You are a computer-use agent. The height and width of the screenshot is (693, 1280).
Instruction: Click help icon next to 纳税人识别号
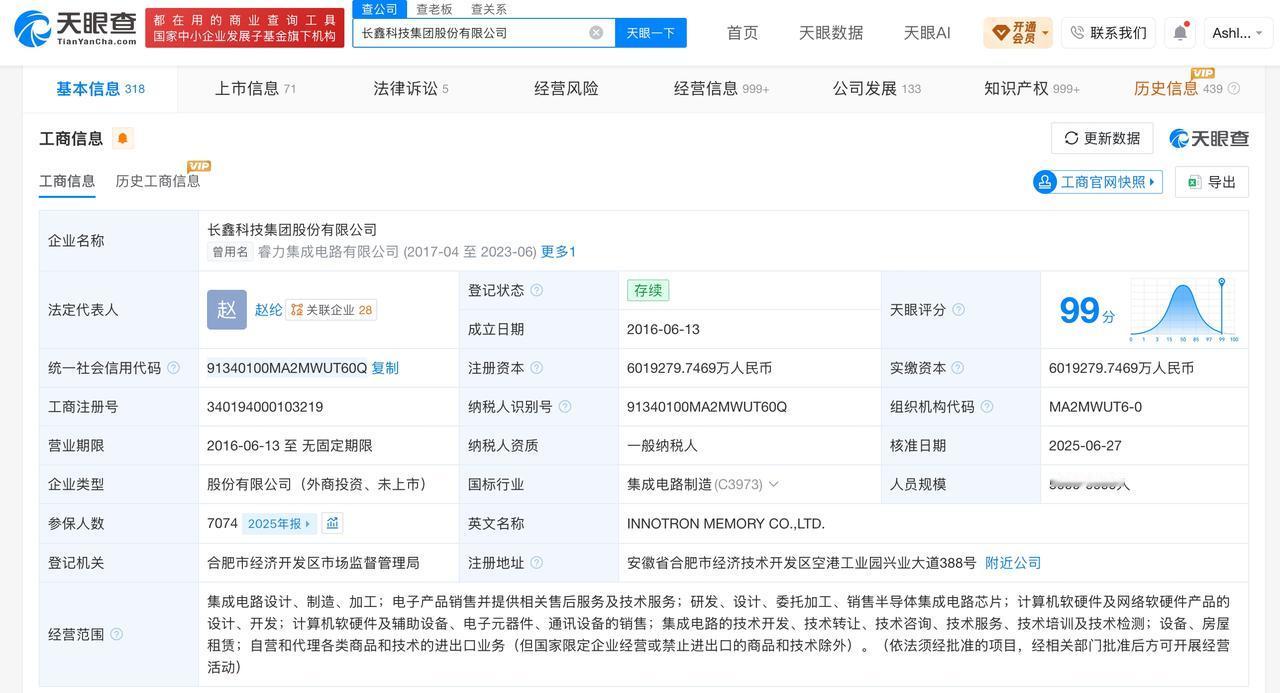coord(565,407)
